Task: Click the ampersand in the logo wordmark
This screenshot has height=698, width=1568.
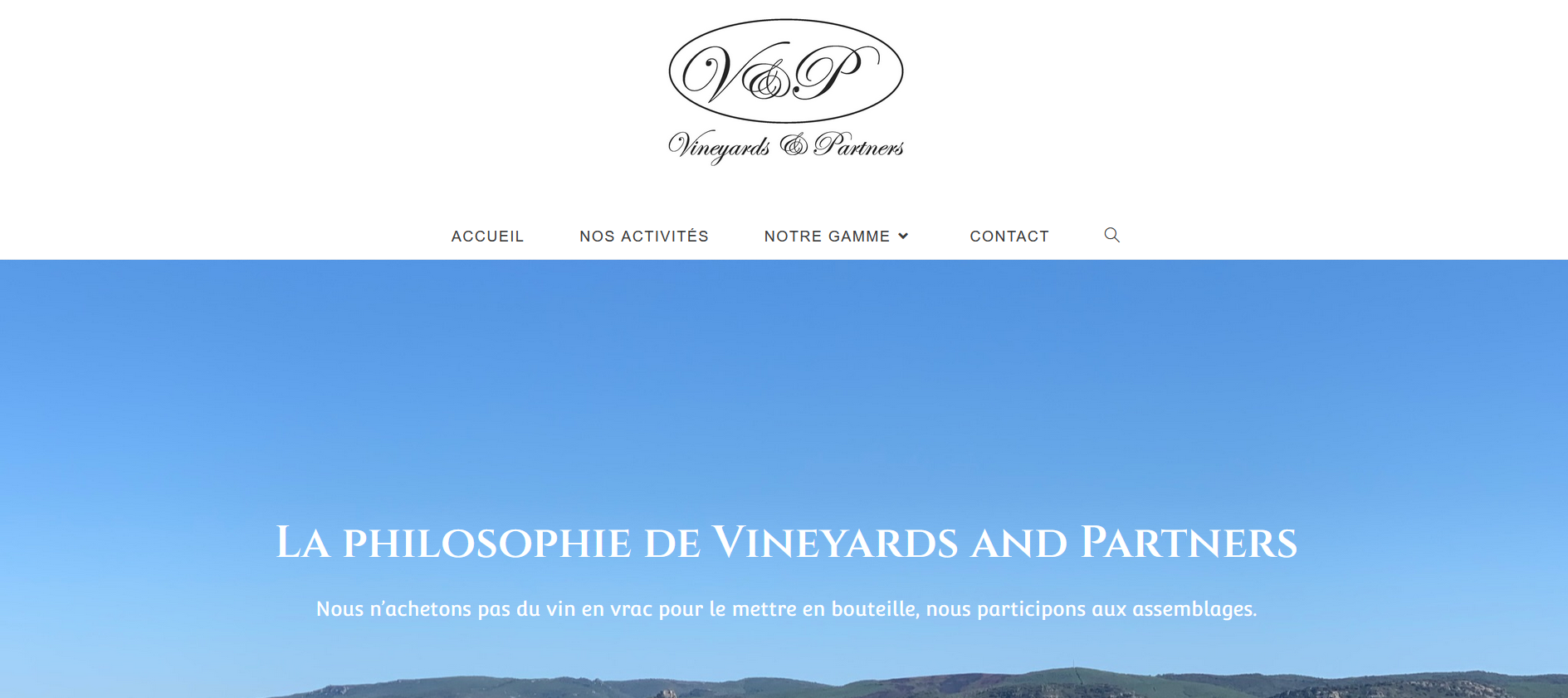Action: coord(794,145)
